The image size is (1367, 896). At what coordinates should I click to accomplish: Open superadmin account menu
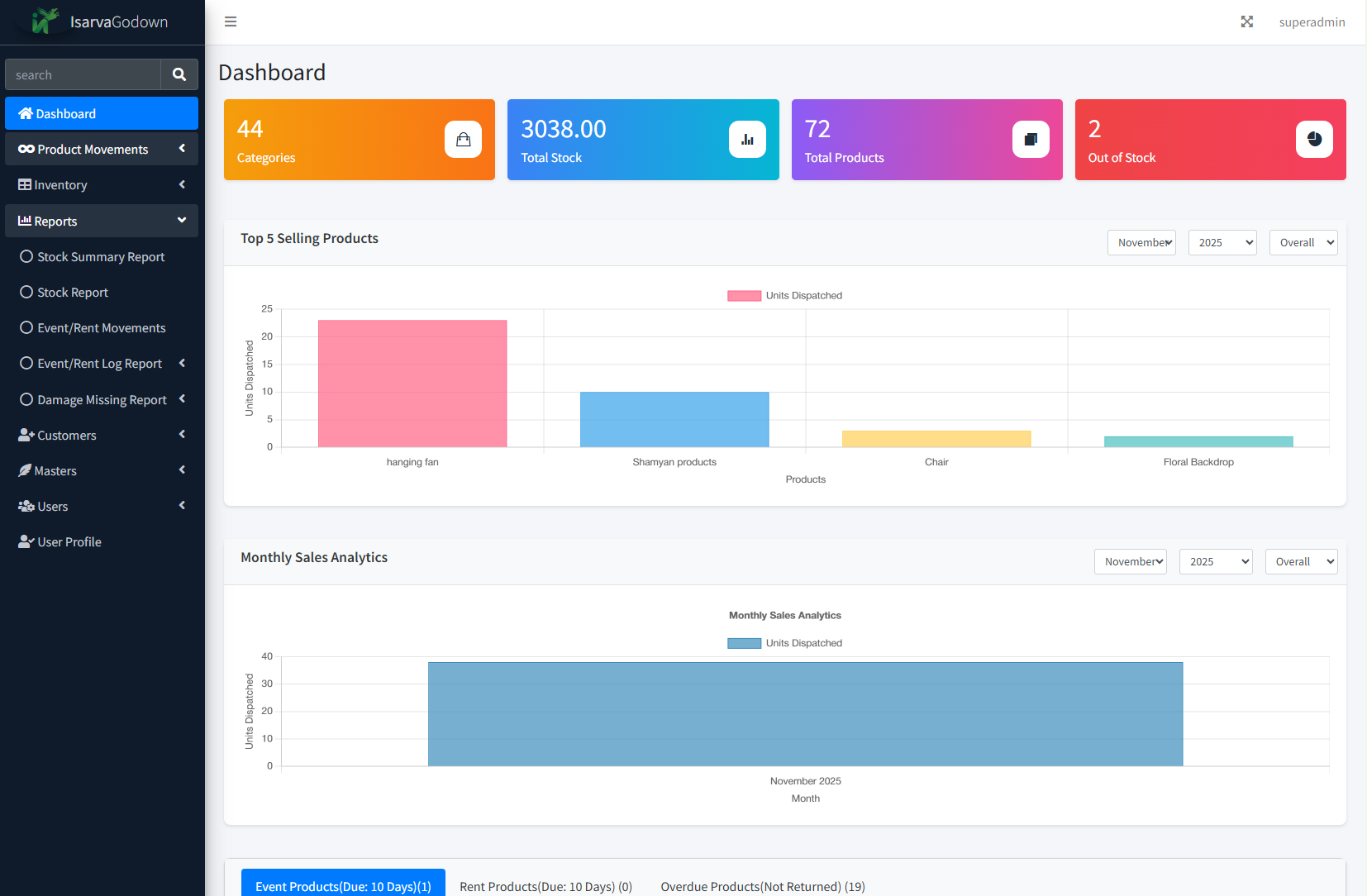pyautogui.click(x=1312, y=22)
